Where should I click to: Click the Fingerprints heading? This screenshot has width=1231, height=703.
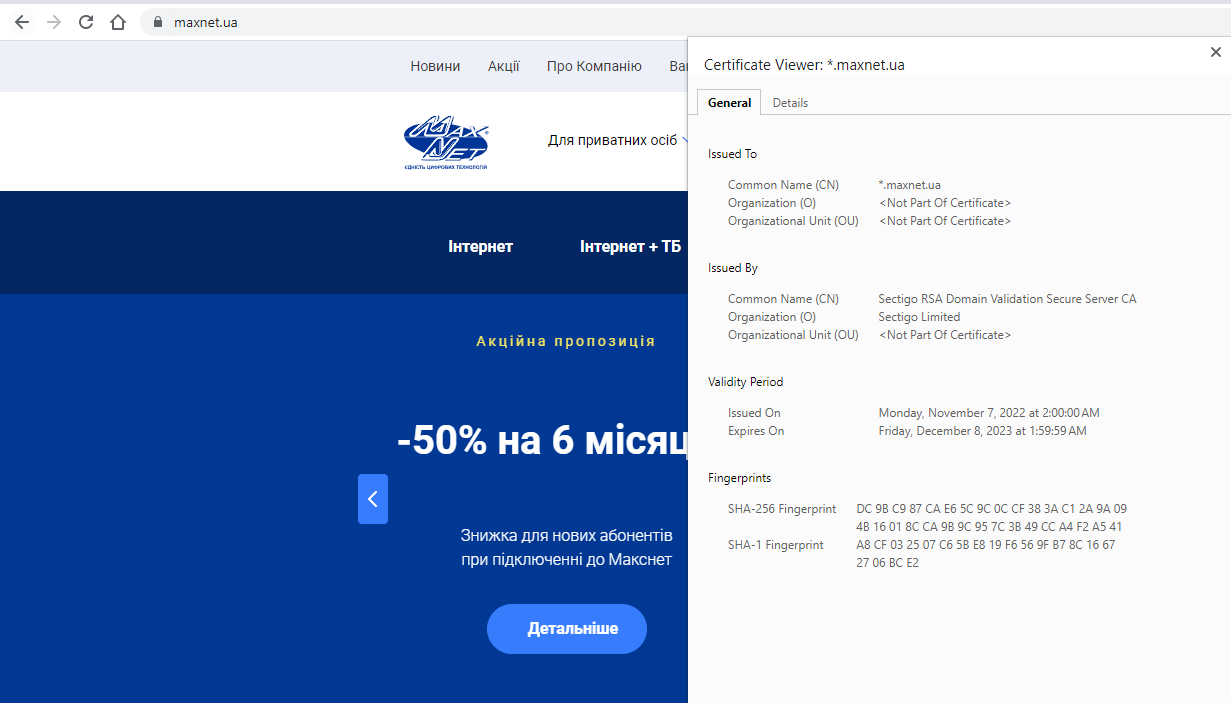tap(740, 478)
